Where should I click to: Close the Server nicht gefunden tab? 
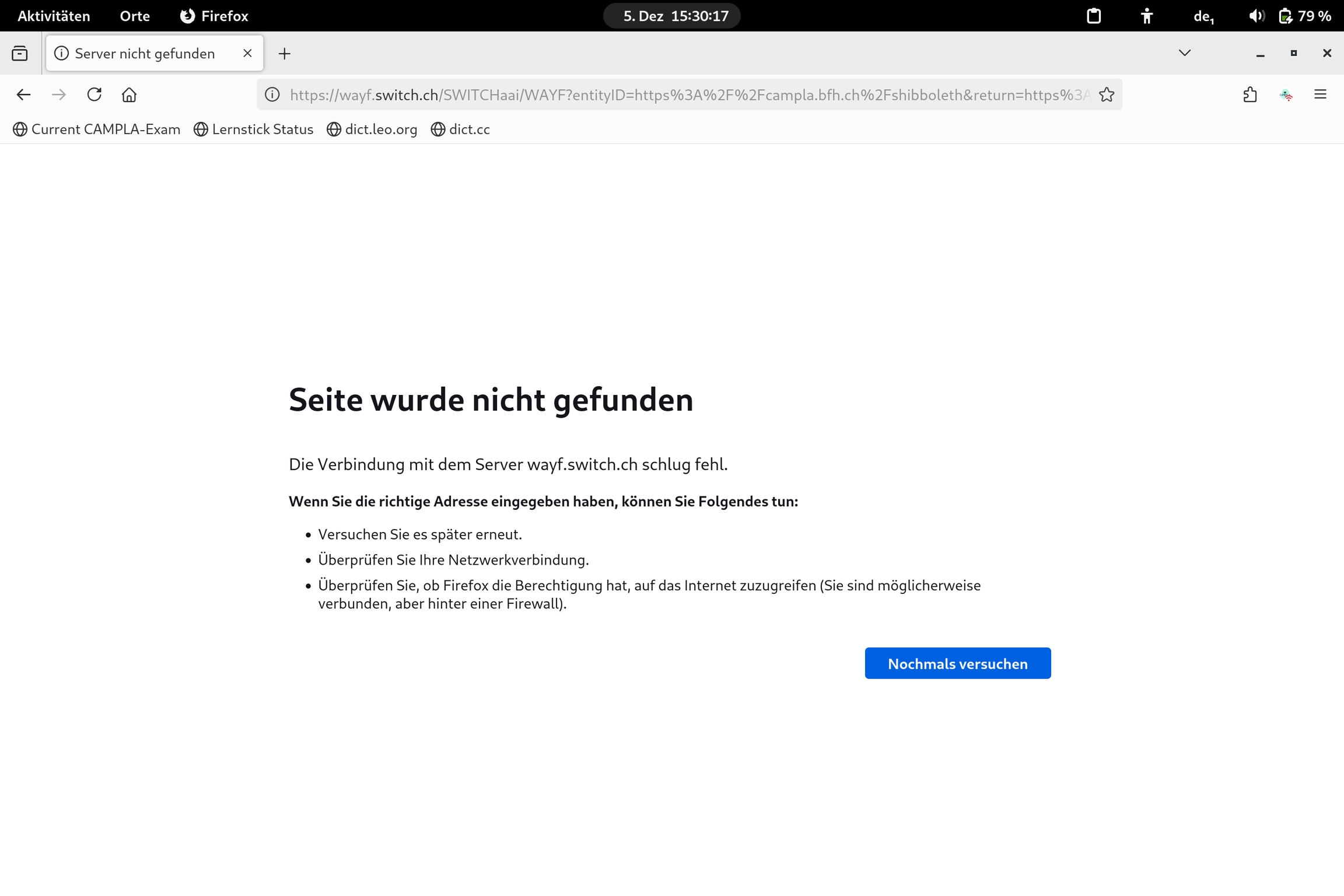click(x=247, y=54)
